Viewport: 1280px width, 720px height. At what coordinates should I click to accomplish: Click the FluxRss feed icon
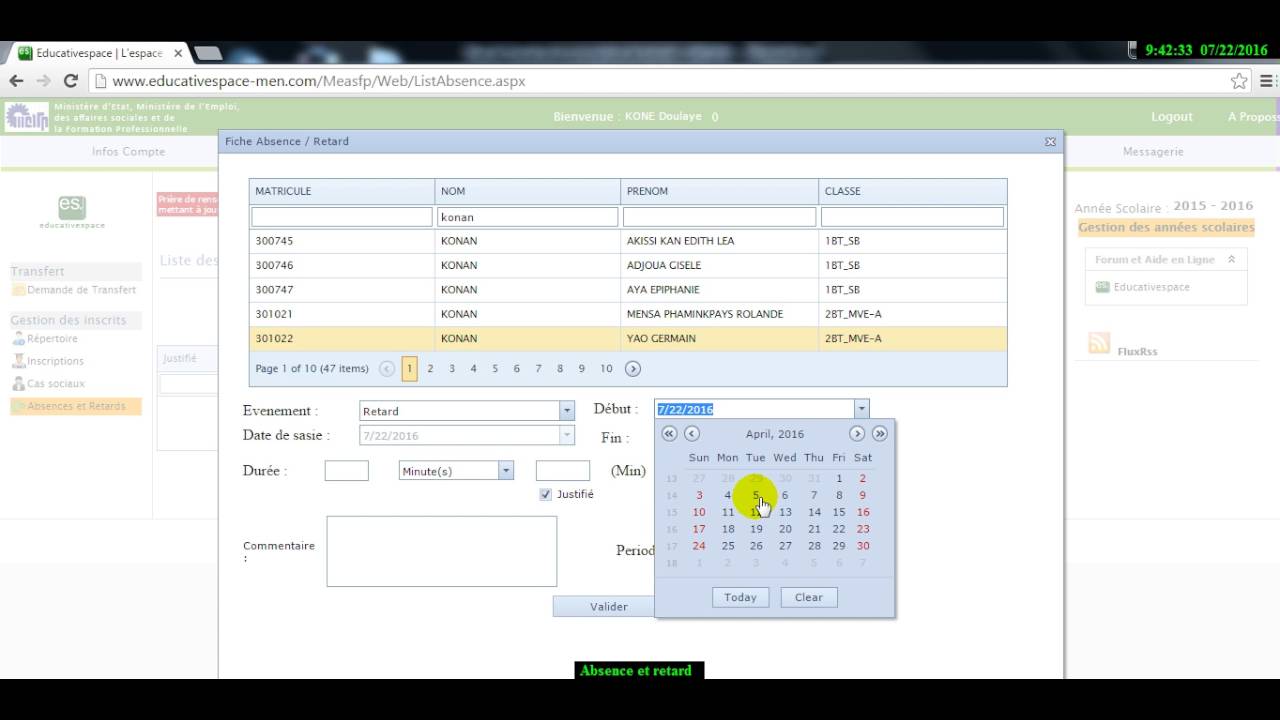(x=1099, y=344)
